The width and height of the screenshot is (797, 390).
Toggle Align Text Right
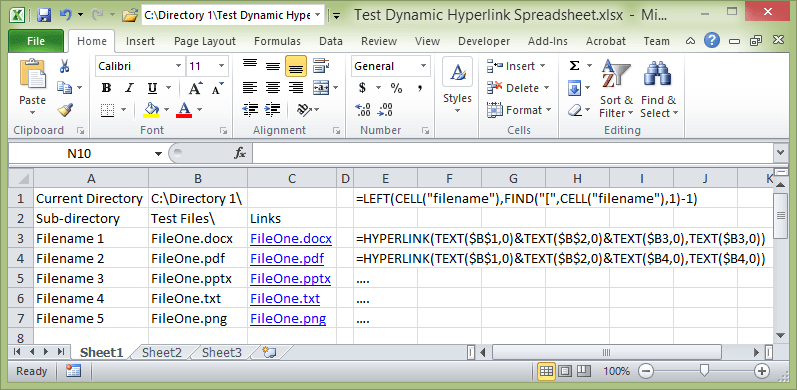coord(296,88)
